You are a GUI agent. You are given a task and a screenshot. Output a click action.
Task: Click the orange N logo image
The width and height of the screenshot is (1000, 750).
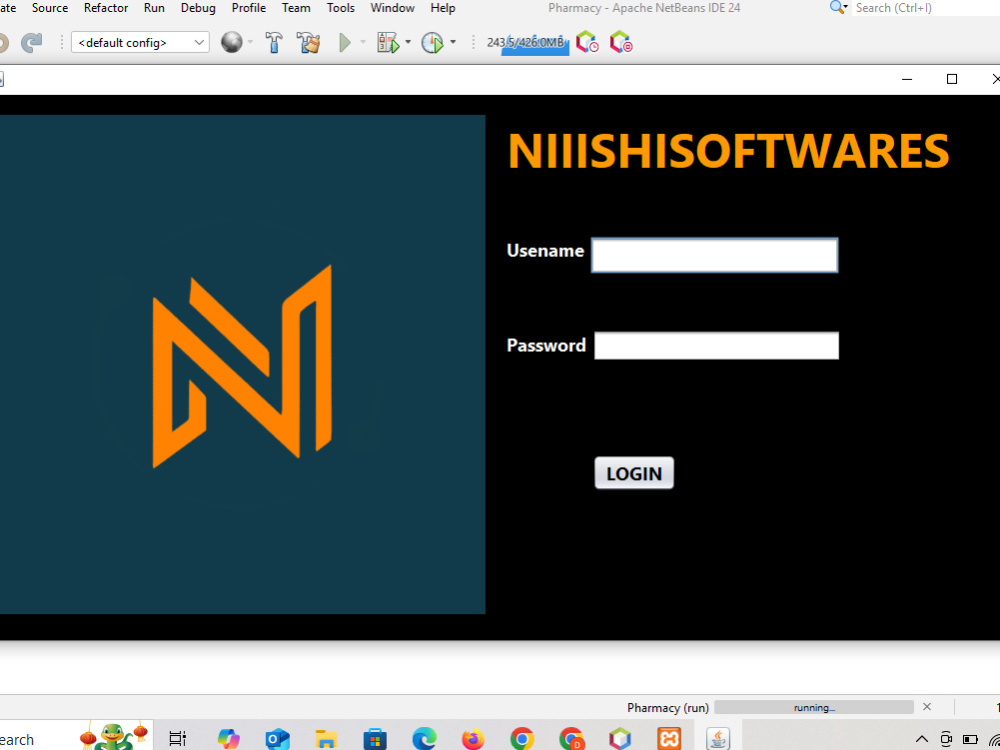click(242, 367)
